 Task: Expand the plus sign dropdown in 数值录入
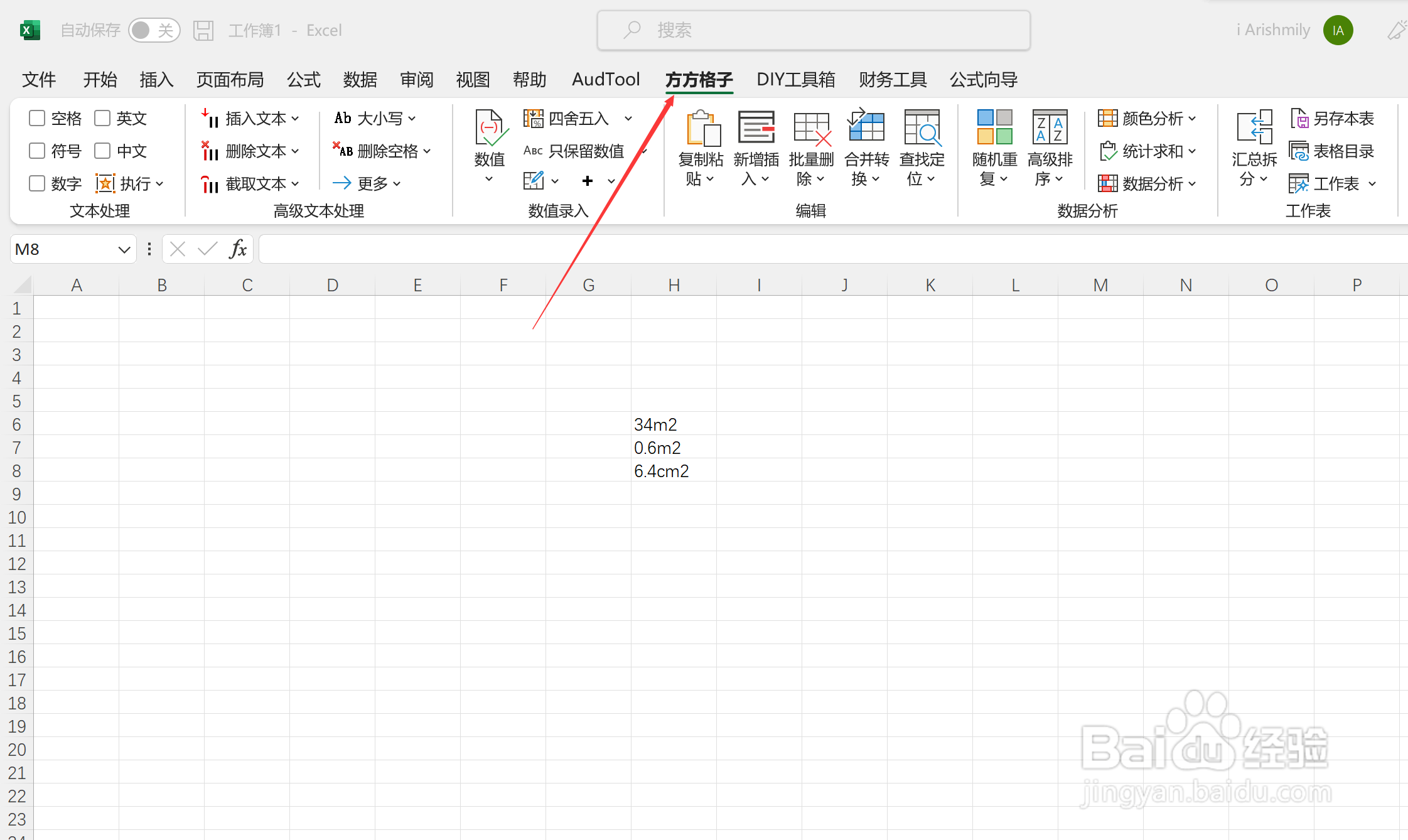click(611, 181)
